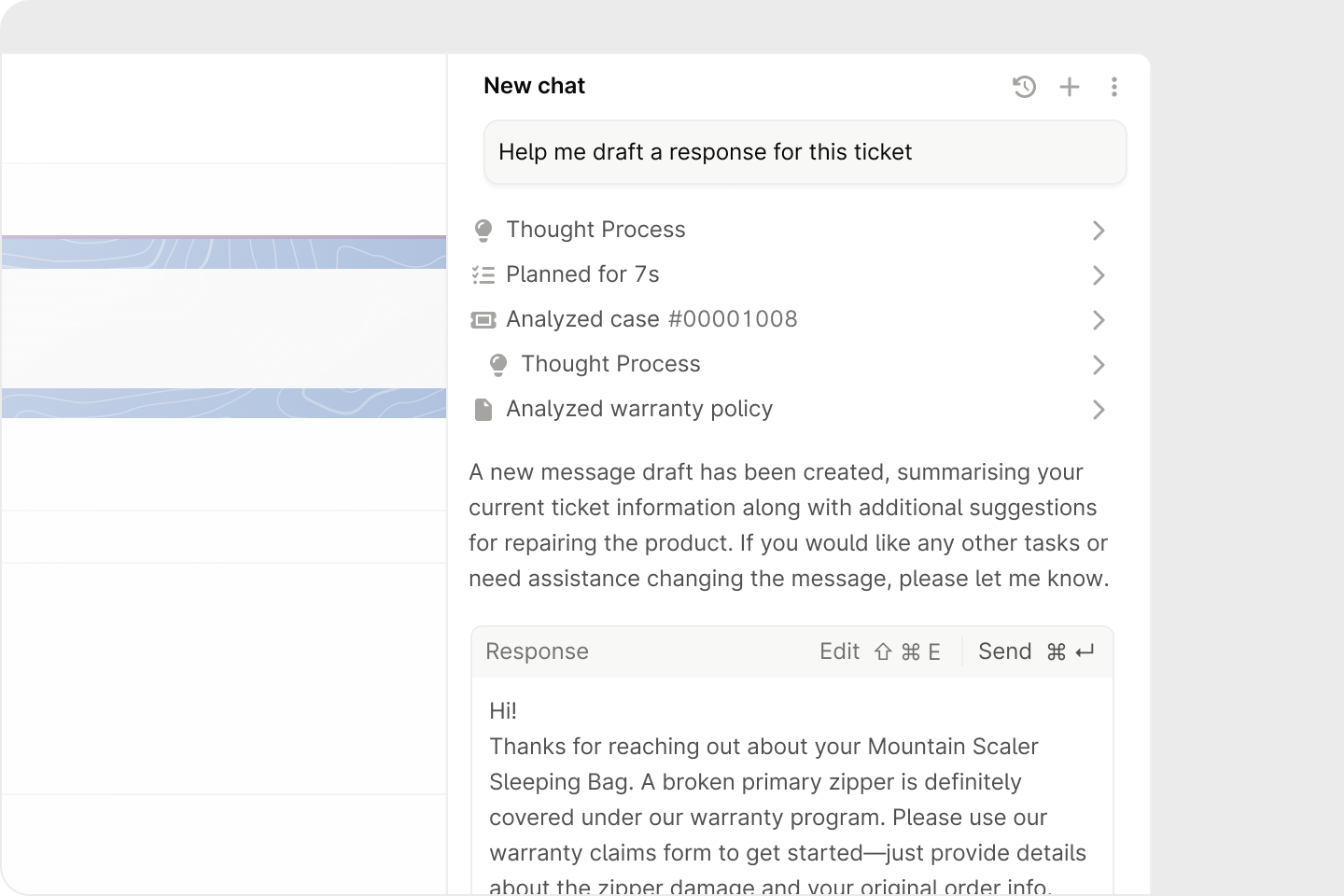Send the drafted warranty response
Viewport: 1344px width, 896px height.
click(x=1004, y=651)
